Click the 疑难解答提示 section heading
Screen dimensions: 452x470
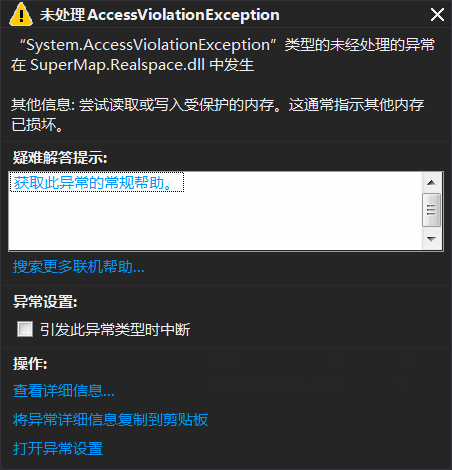[60, 157]
